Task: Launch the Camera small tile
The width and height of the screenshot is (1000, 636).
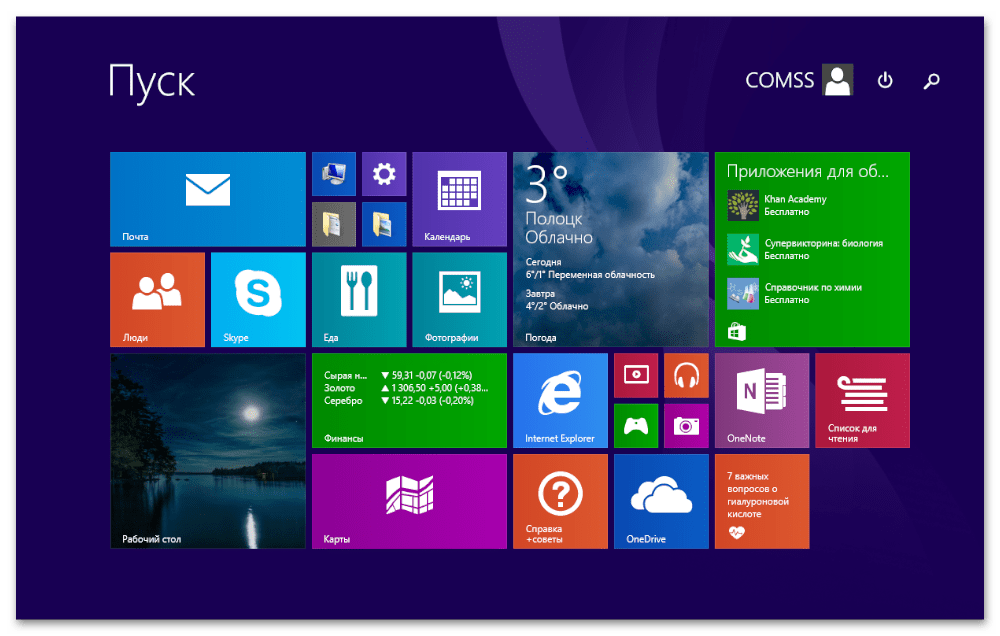Action: coord(686,426)
